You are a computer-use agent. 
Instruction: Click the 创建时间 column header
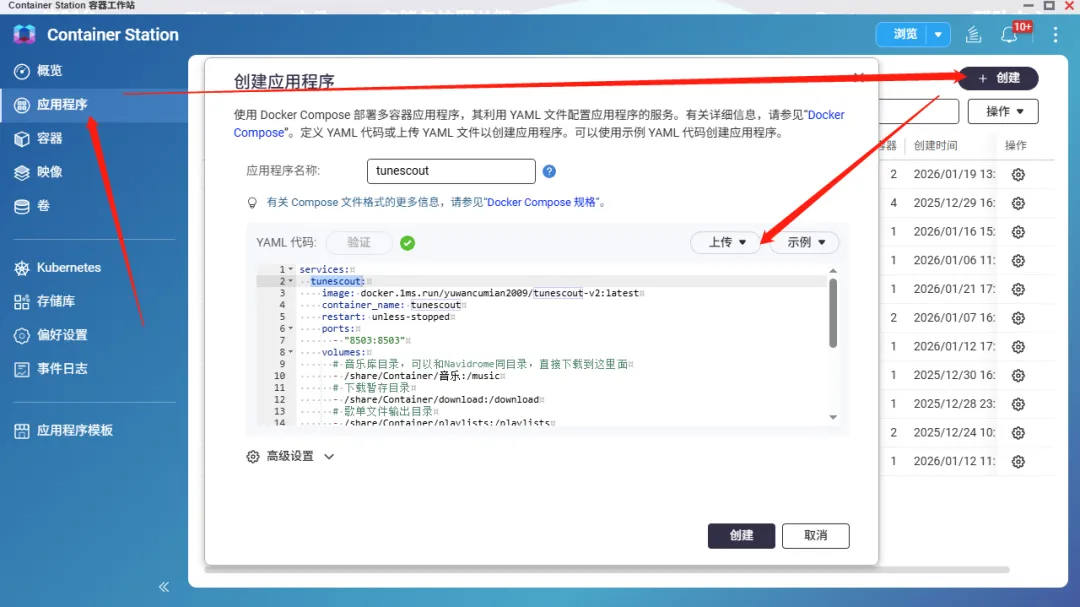(935, 145)
